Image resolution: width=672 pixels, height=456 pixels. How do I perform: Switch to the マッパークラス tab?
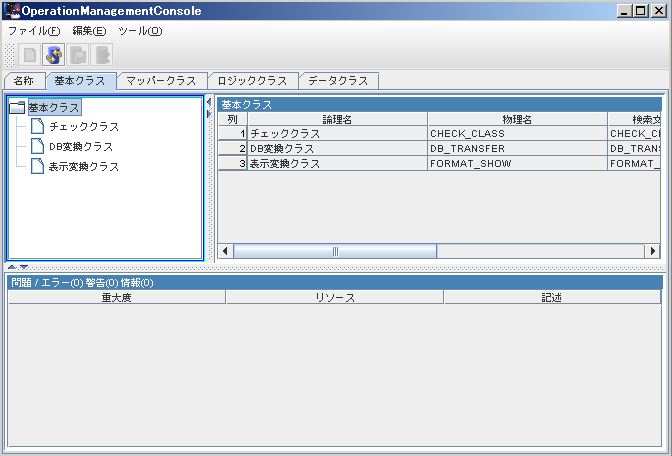pos(162,81)
